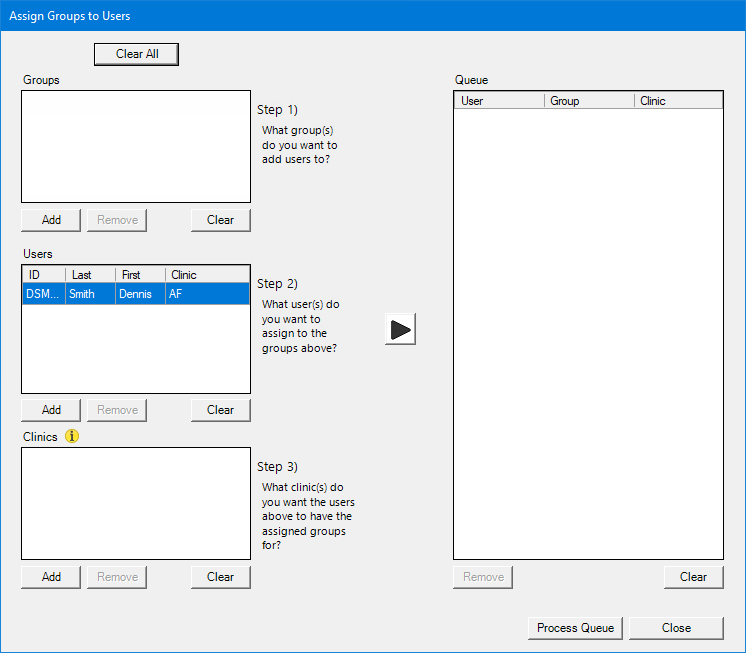This screenshot has width=746, height=653.
Task: Sort Users by Clinic column header
Action: coord(207,275)
